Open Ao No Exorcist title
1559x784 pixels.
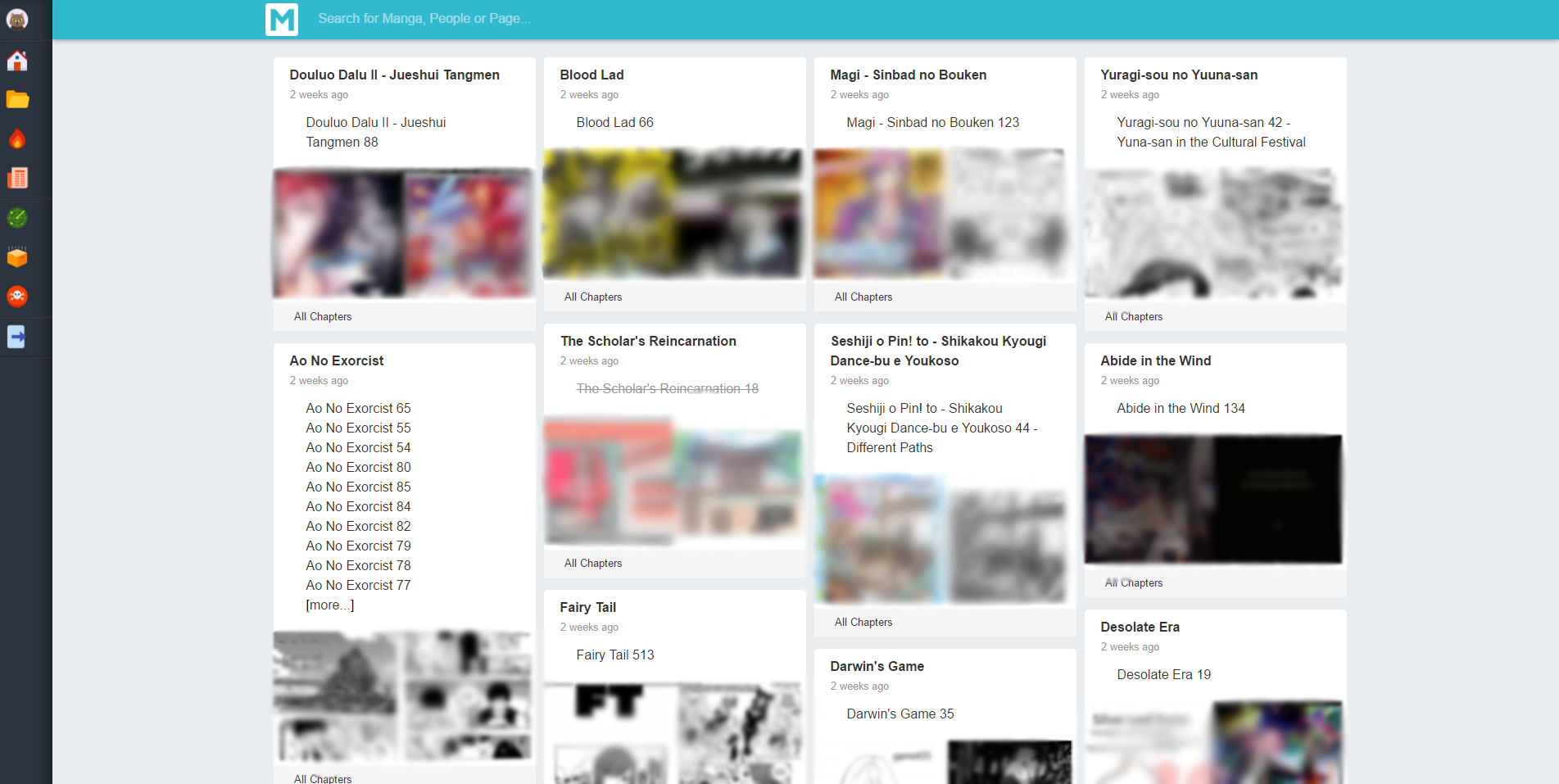[x=336, y=360]
